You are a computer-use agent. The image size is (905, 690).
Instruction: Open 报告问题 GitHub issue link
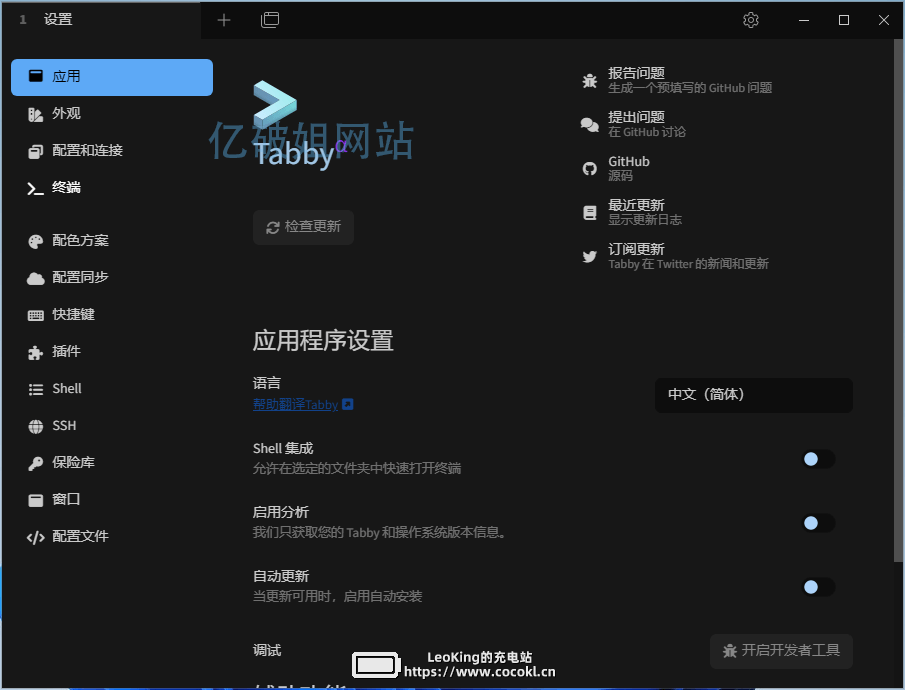coord(678,80)
